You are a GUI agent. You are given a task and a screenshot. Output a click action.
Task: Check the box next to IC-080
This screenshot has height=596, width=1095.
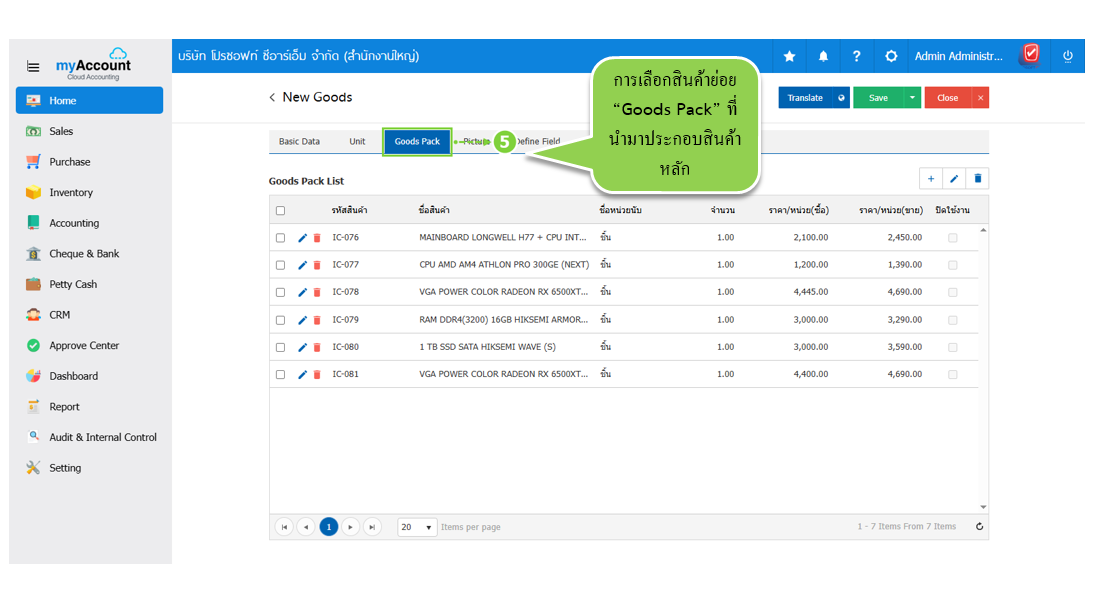pyautogui.click(x=280, y=347)
